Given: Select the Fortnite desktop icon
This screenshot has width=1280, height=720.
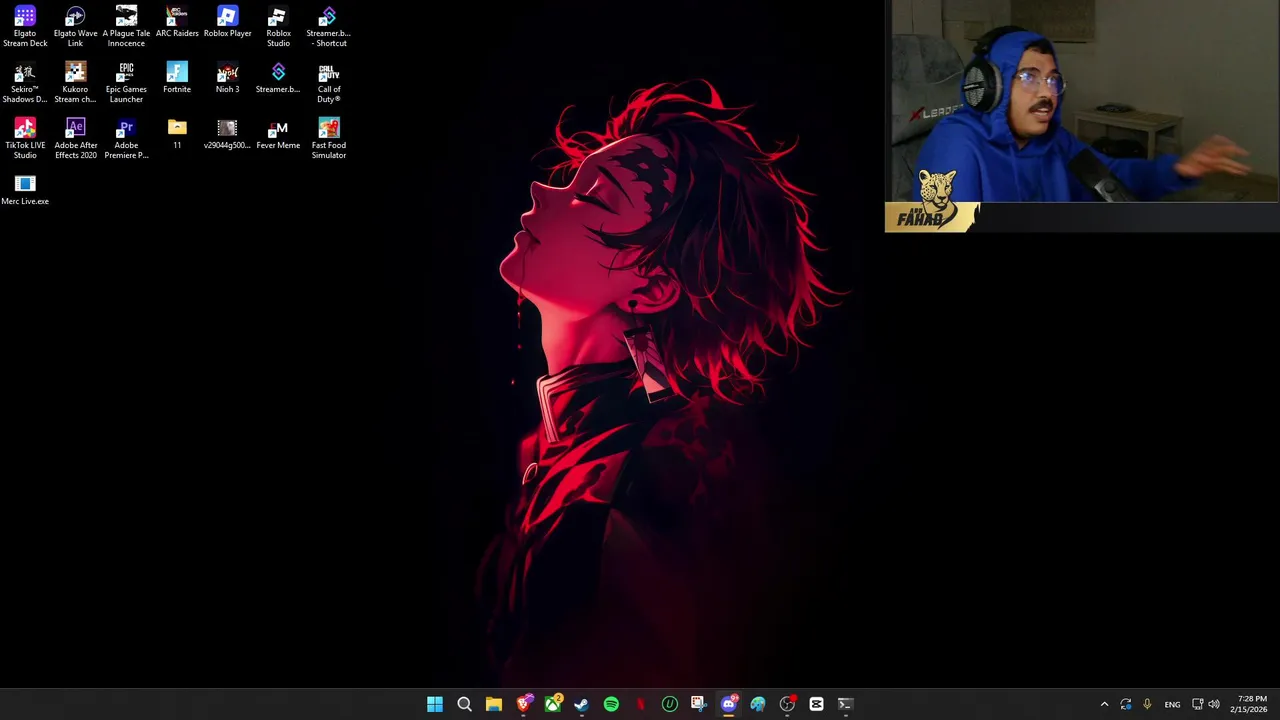Looking at the screenshot, I should (177, 78).
